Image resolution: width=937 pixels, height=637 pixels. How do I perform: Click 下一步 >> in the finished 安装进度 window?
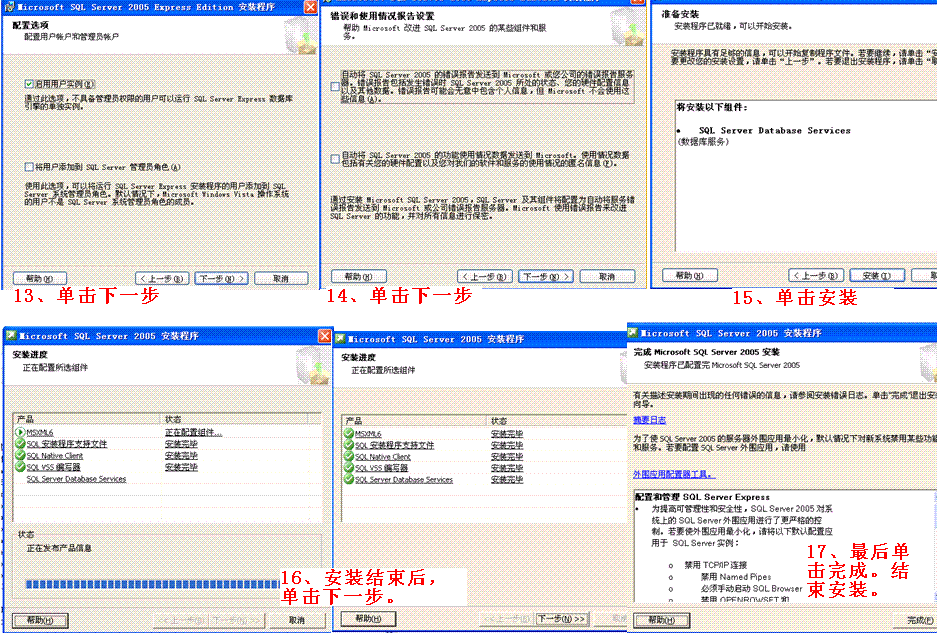point(562,619)
